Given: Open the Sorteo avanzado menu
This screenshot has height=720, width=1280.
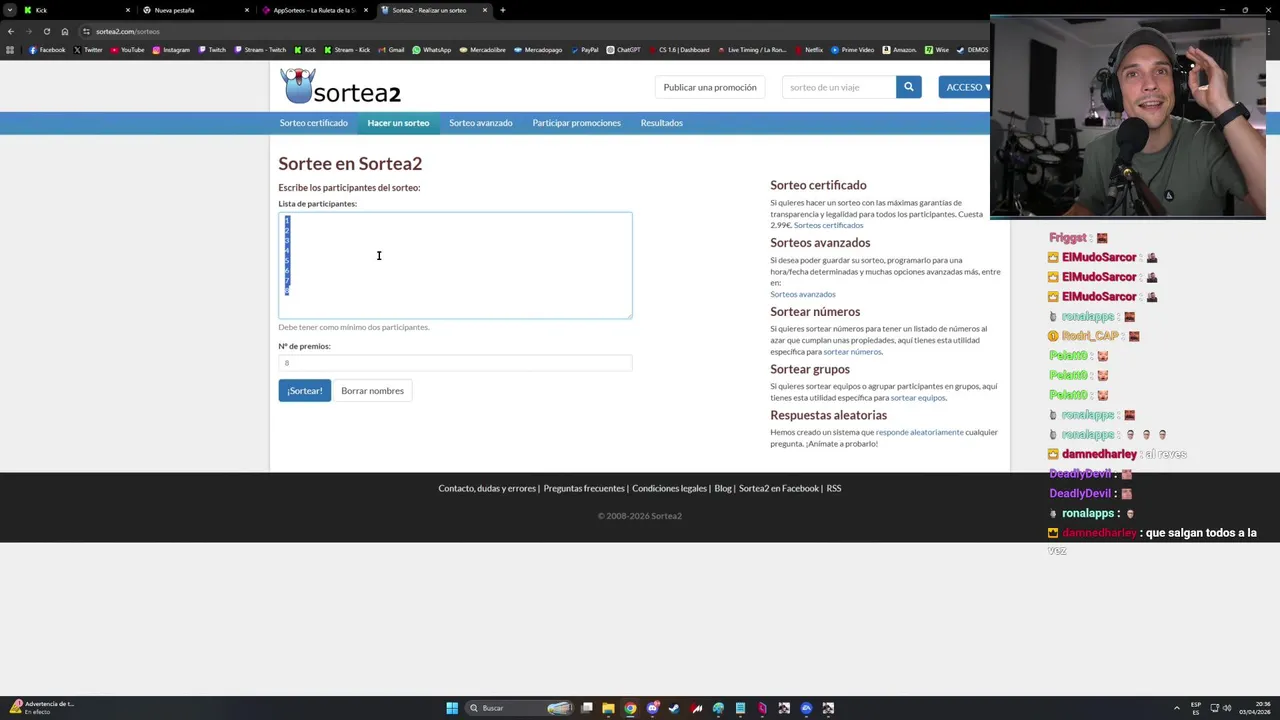Looking at the screenshot, I should click(481, 123).
